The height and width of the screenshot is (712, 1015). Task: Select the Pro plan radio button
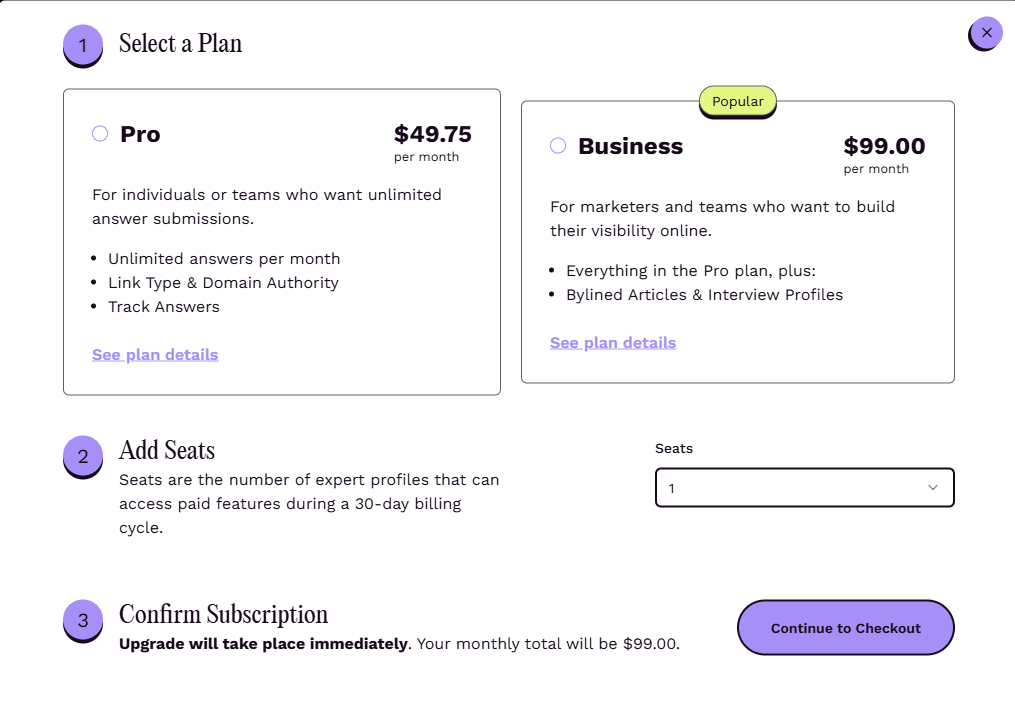(x=99, y=133)
